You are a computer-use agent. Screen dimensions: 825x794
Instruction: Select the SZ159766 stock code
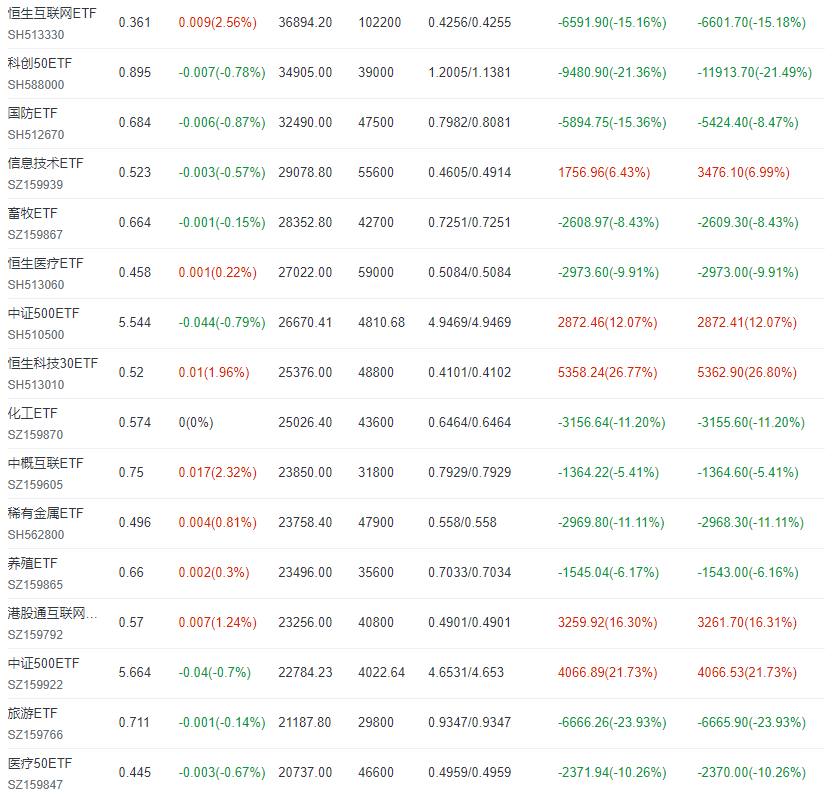tap(35, 735)
